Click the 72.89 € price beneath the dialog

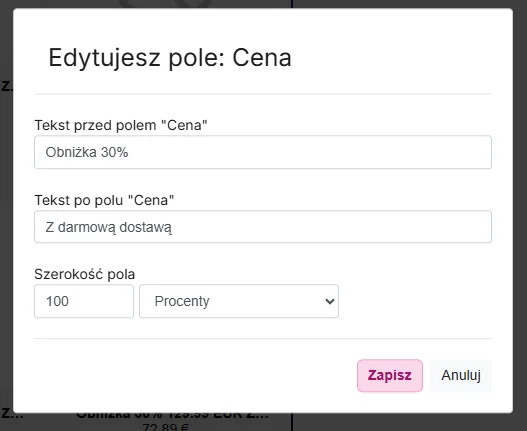coord(165,427)
